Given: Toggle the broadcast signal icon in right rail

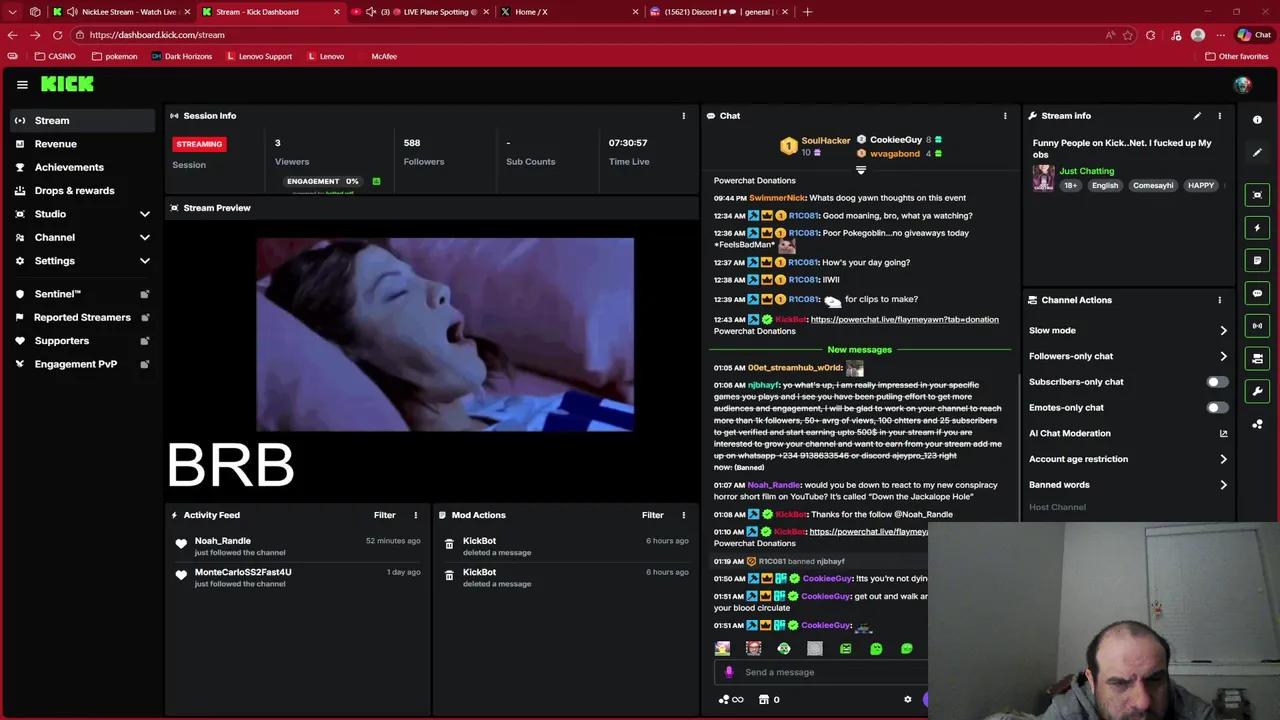Looking at the screenshot, I should tap(1257, 326).
